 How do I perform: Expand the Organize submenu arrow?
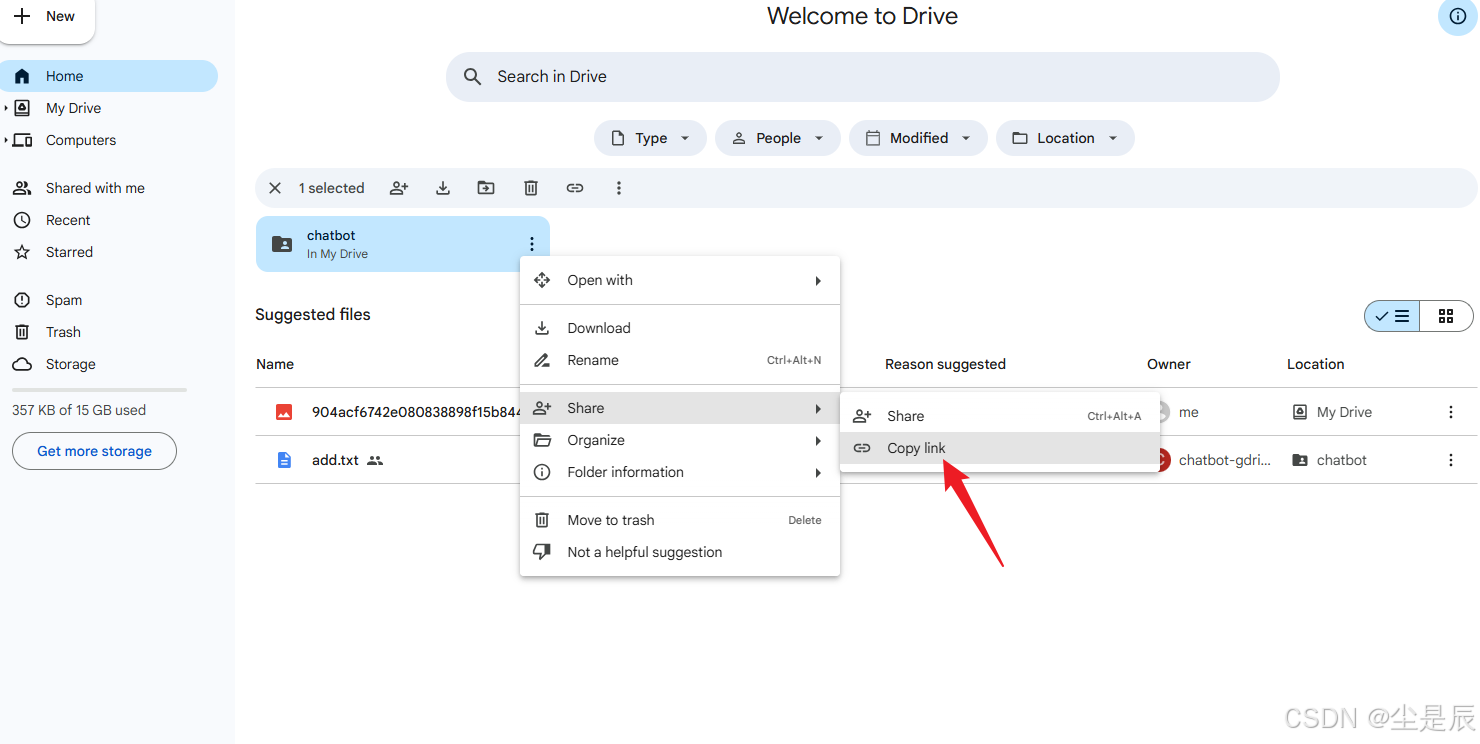coord(818,441)
